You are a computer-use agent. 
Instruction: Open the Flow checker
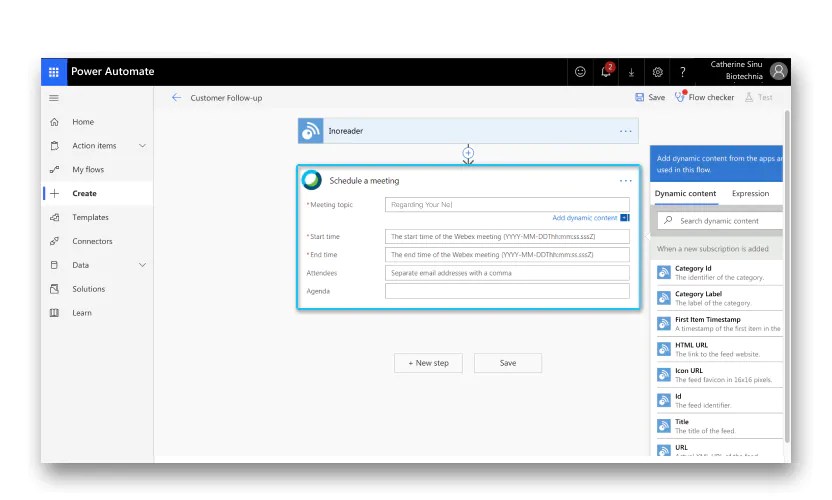pyautogui.click(x=705, y=97)
